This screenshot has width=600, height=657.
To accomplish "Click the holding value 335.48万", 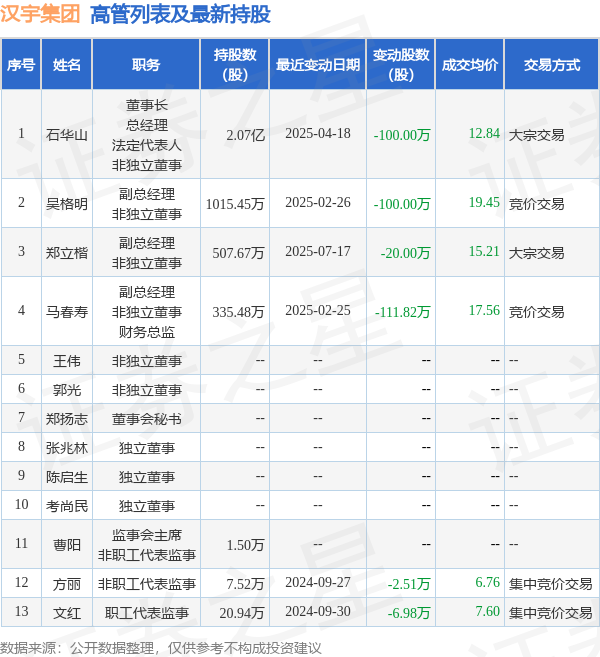I will click(238, 312).
